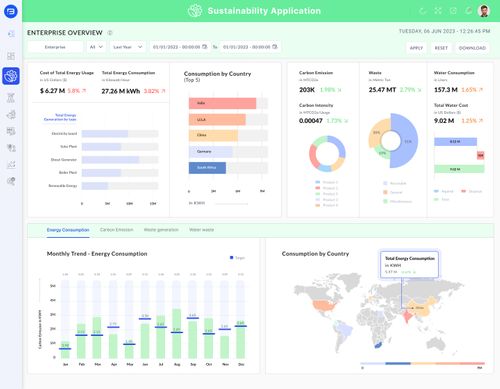The width and height of the screenshot is (500, 389).
Task: Open calendar icon in start date field
Action: tap(205, 47)
